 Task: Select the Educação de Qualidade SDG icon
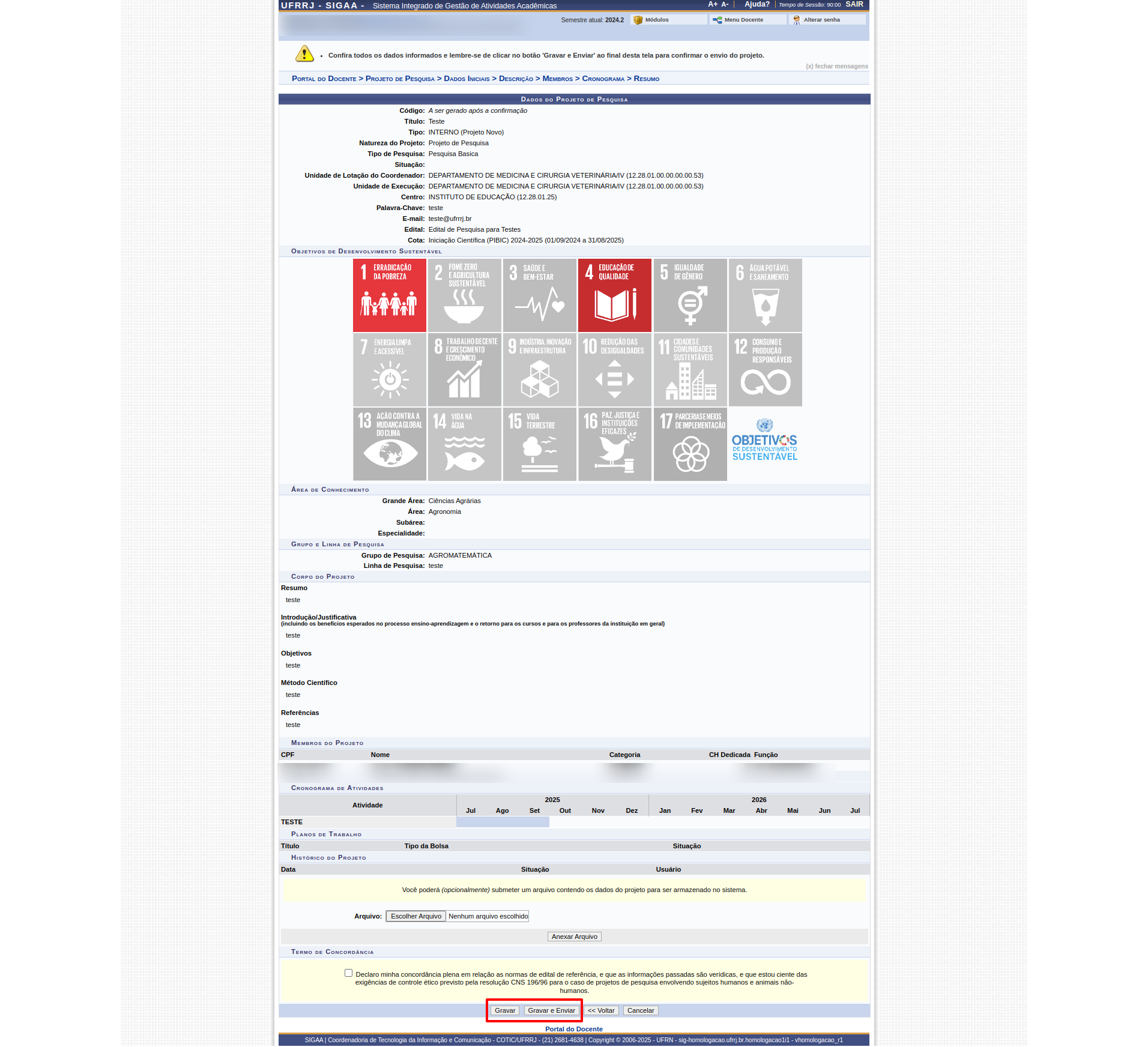pos(614,295)
